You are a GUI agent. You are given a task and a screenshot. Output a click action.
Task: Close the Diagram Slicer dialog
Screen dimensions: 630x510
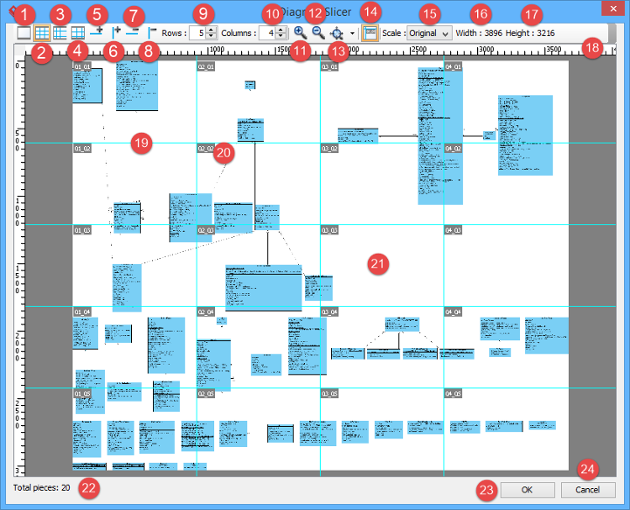click(x=613, y=8)
